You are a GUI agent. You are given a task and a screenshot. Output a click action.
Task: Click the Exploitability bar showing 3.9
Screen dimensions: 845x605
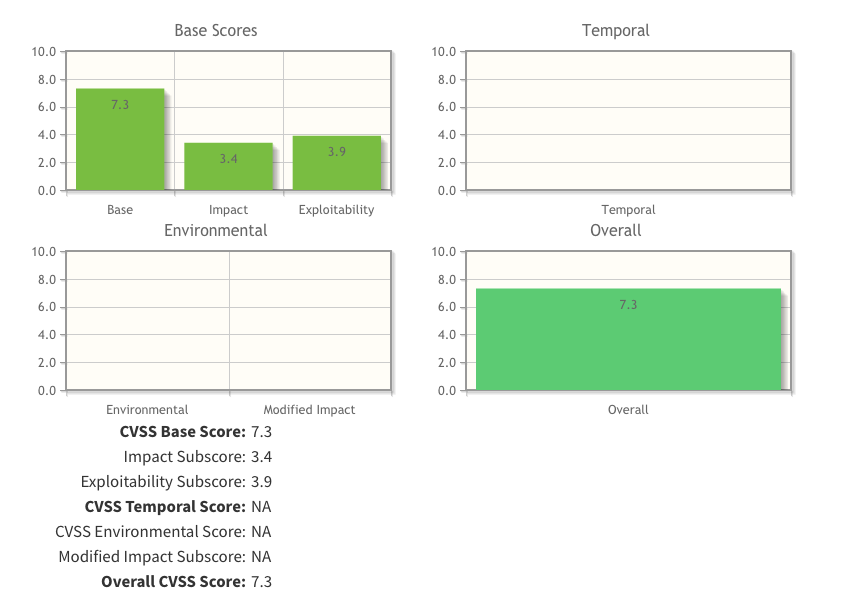click(337, 163)
